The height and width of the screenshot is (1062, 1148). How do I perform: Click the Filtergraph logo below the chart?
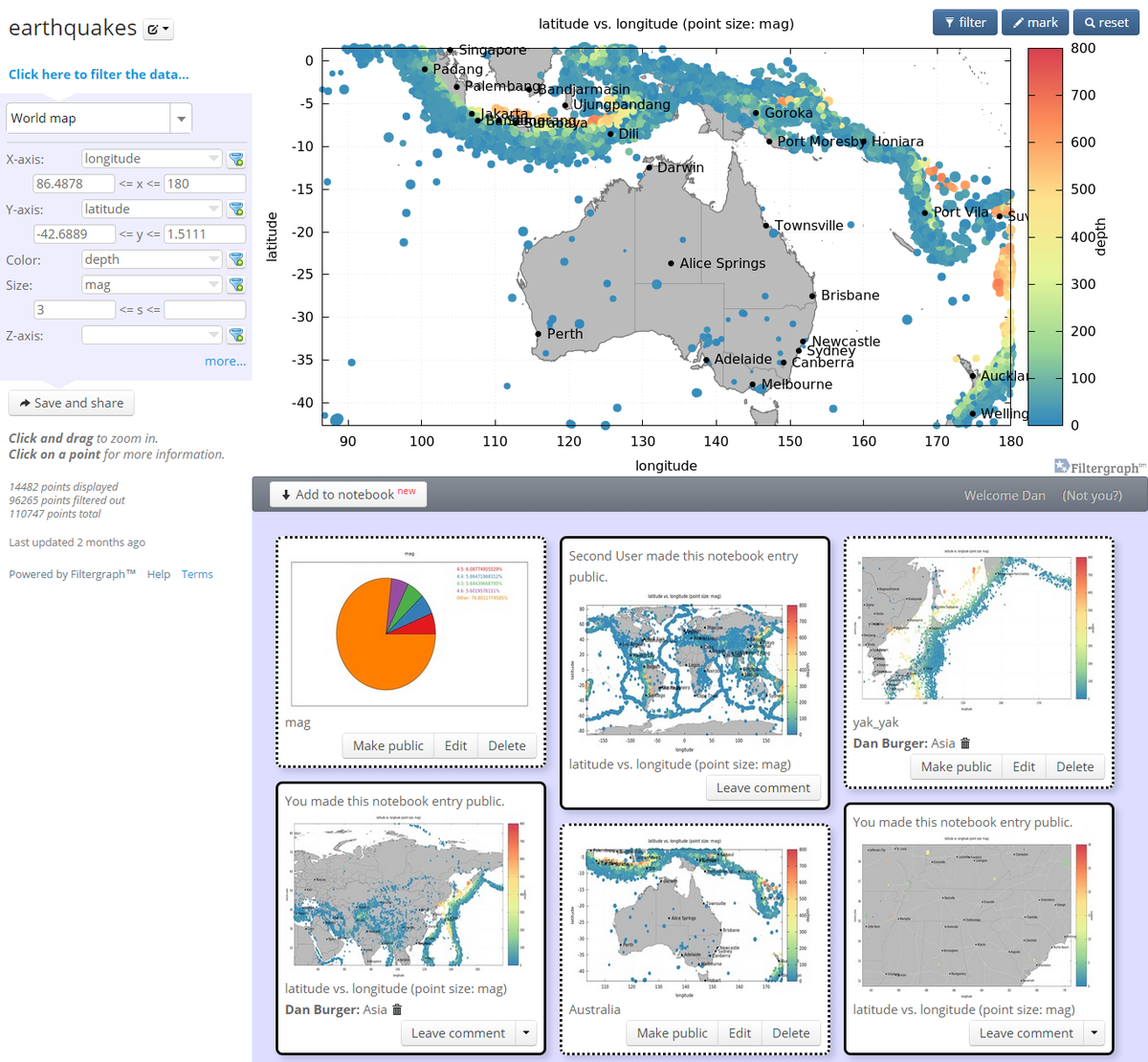click(1099, 467)
